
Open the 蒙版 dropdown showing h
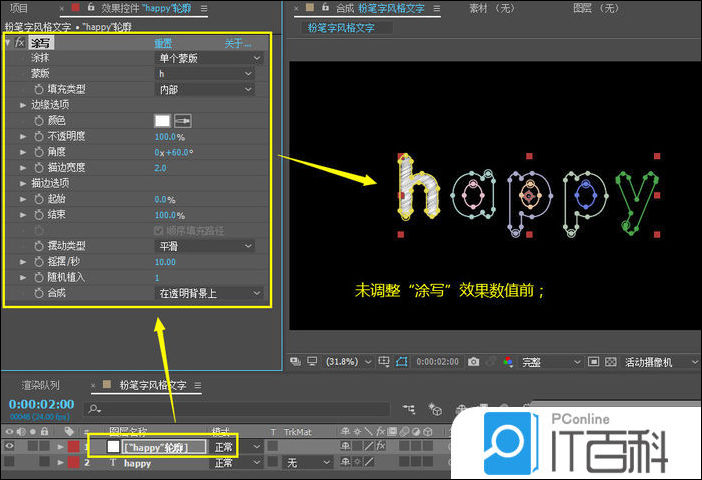coord(205,74)
